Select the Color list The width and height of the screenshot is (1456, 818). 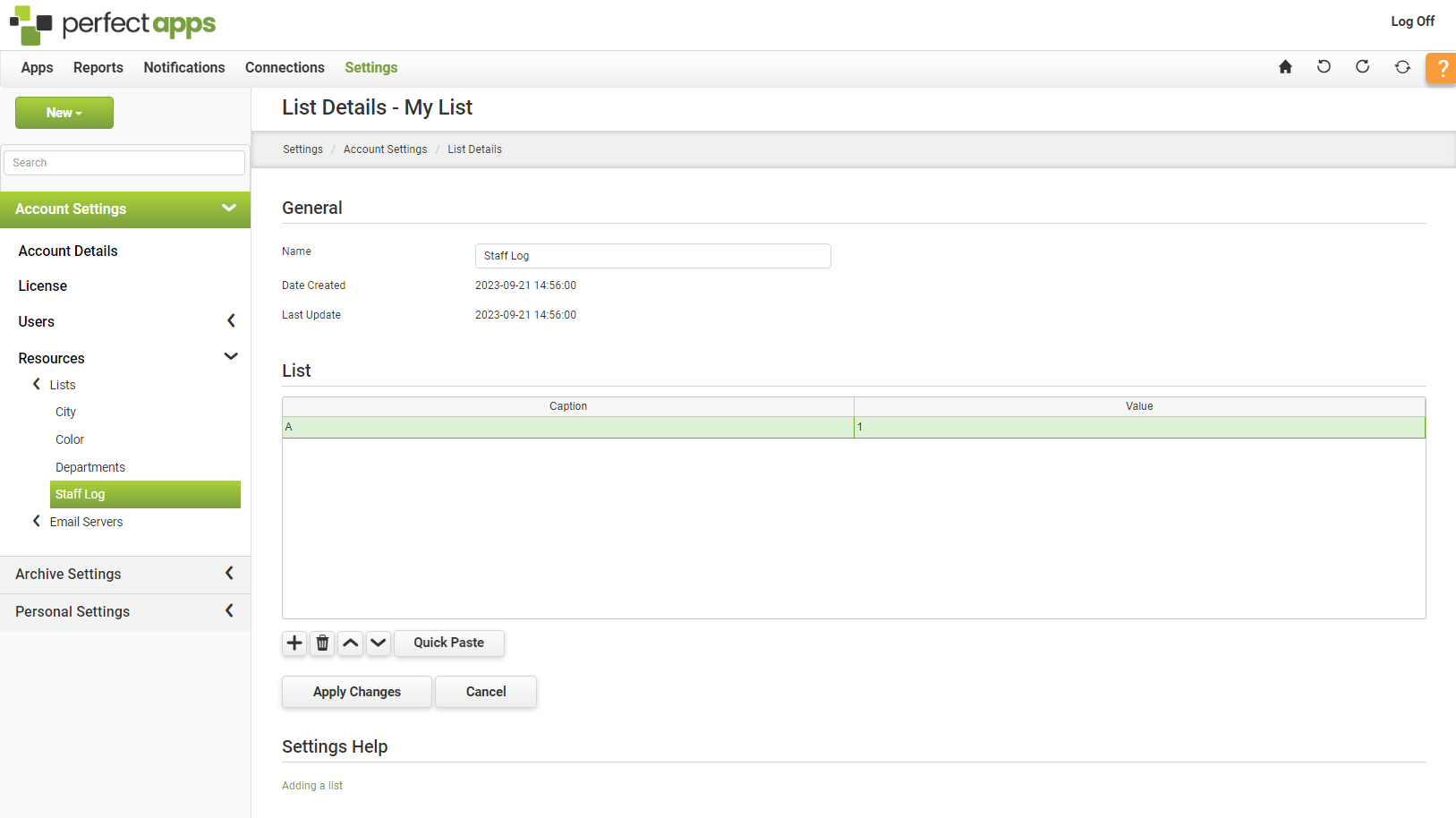pyautogui.click(x=70, y=439)
